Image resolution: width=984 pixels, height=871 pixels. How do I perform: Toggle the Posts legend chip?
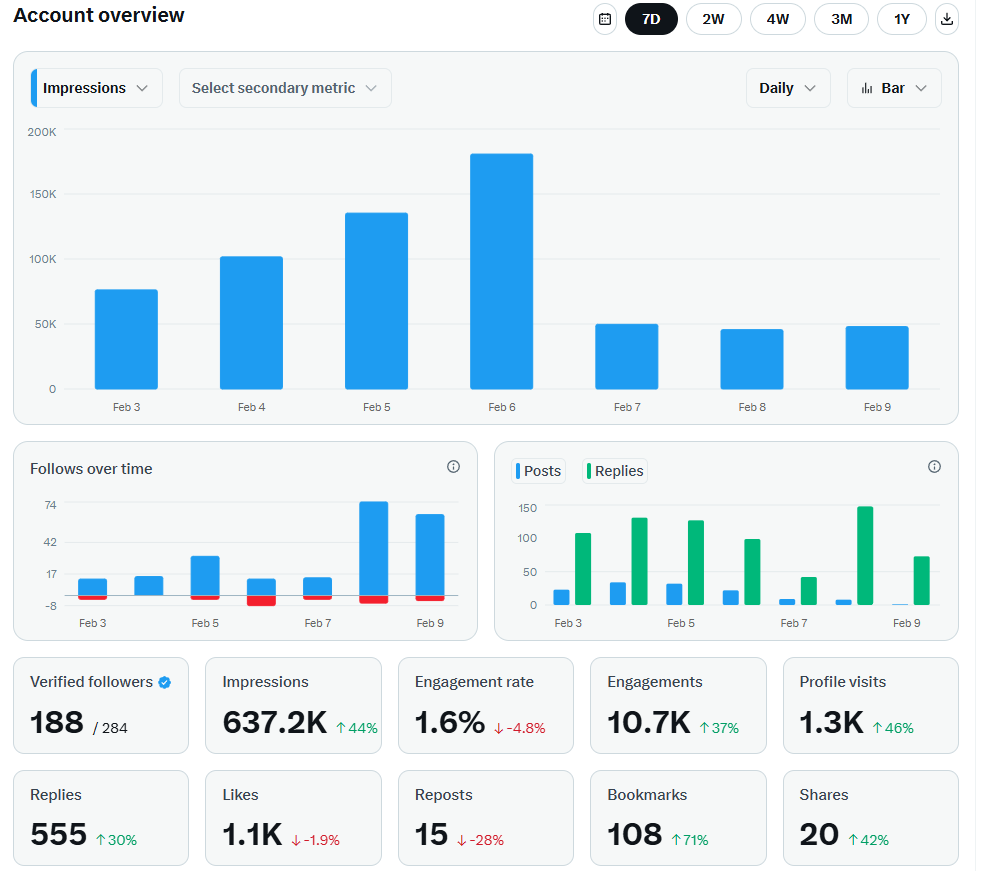click(538, 470)
